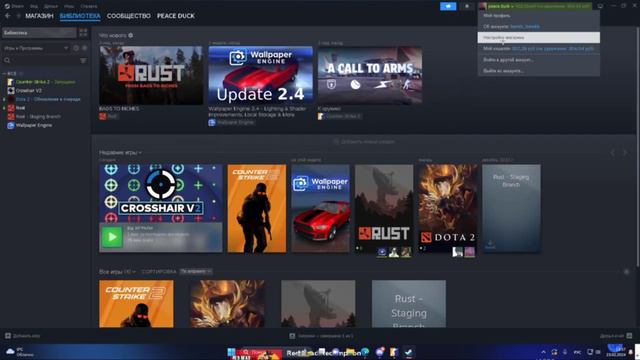Select Rust in the sidebar list
Screen dimensions: 640x360
tap(16, 108)
